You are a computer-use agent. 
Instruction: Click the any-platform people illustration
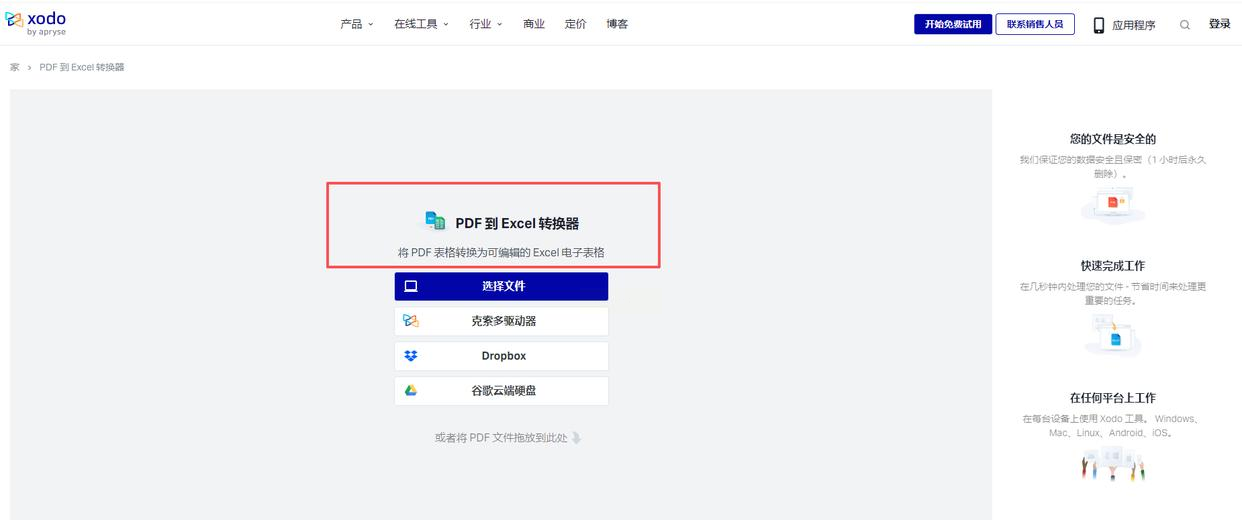[x=1113, y=465]
